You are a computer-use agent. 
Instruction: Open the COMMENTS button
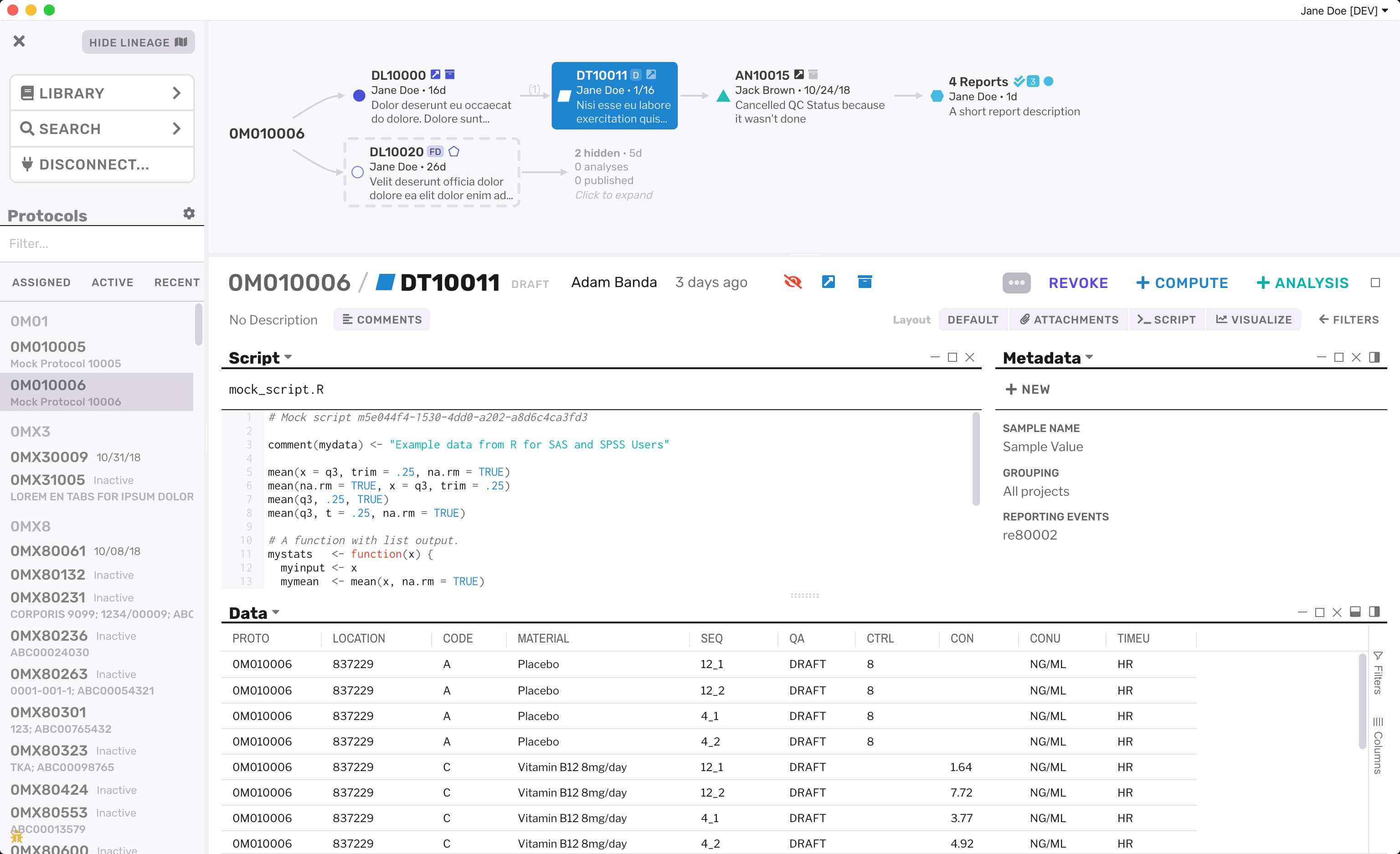tap(382, 319)
